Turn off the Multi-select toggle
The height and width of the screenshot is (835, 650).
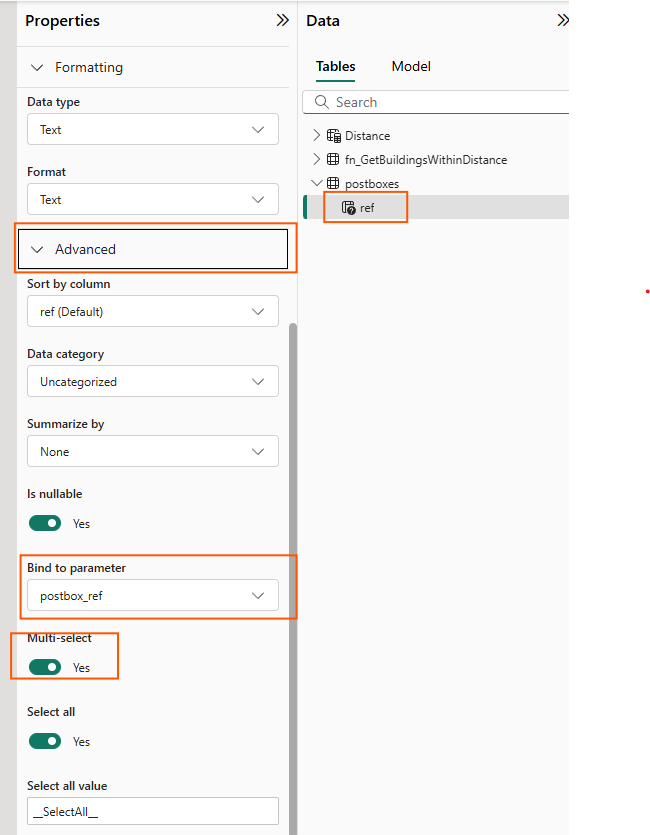click(x=45, y=667)
